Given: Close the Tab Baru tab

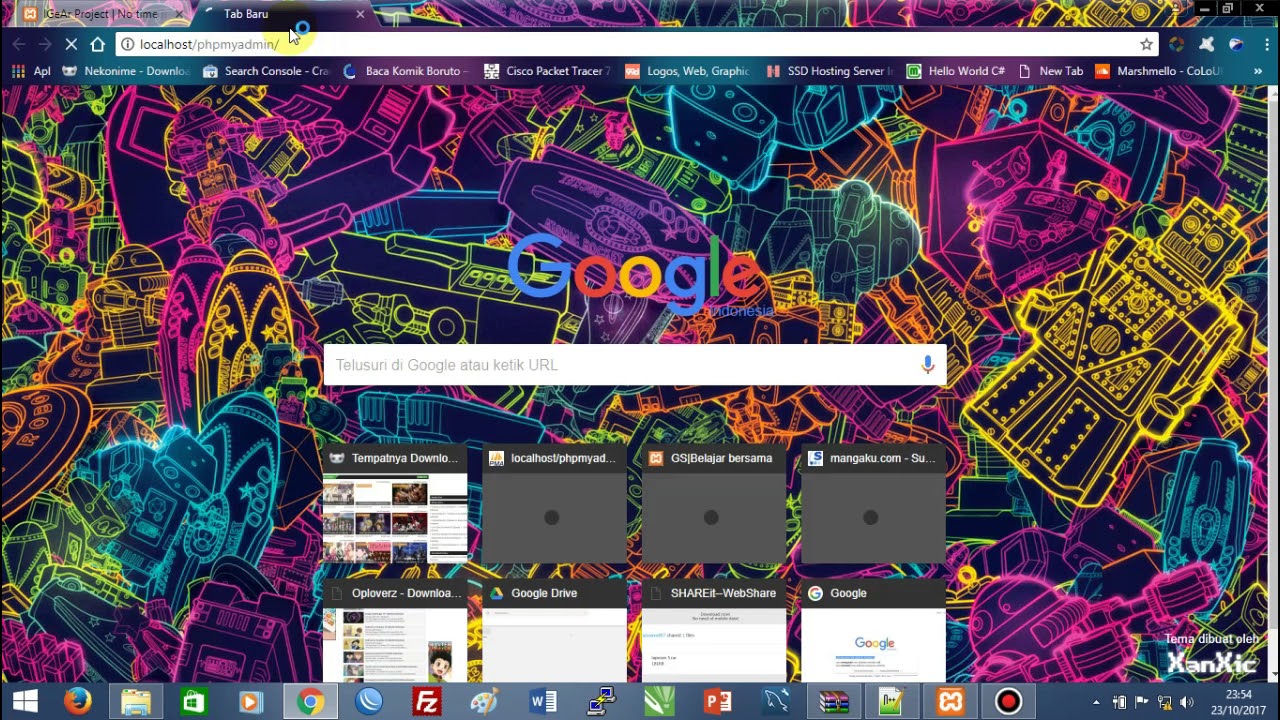Looking at the screenshot, I should pyautogui.click(x=360, y=14).
